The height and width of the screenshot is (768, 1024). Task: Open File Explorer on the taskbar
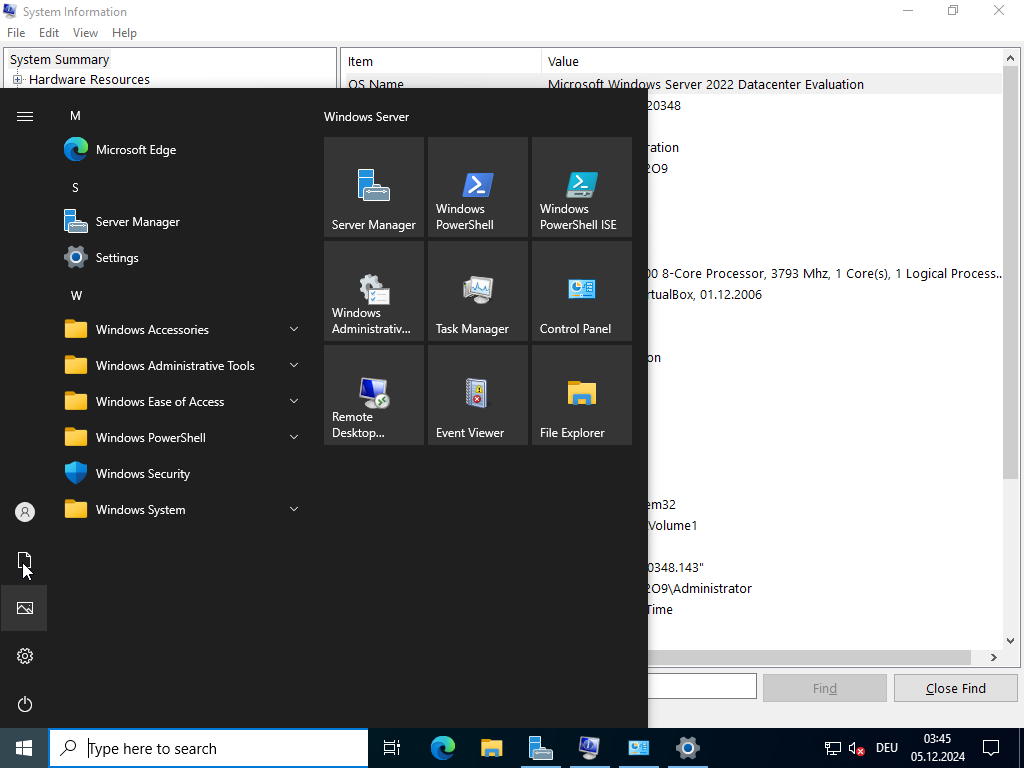point(491,748)
